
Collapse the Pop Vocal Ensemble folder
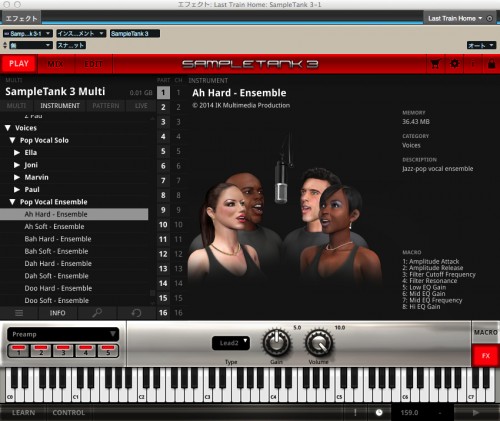coord(12,202)
